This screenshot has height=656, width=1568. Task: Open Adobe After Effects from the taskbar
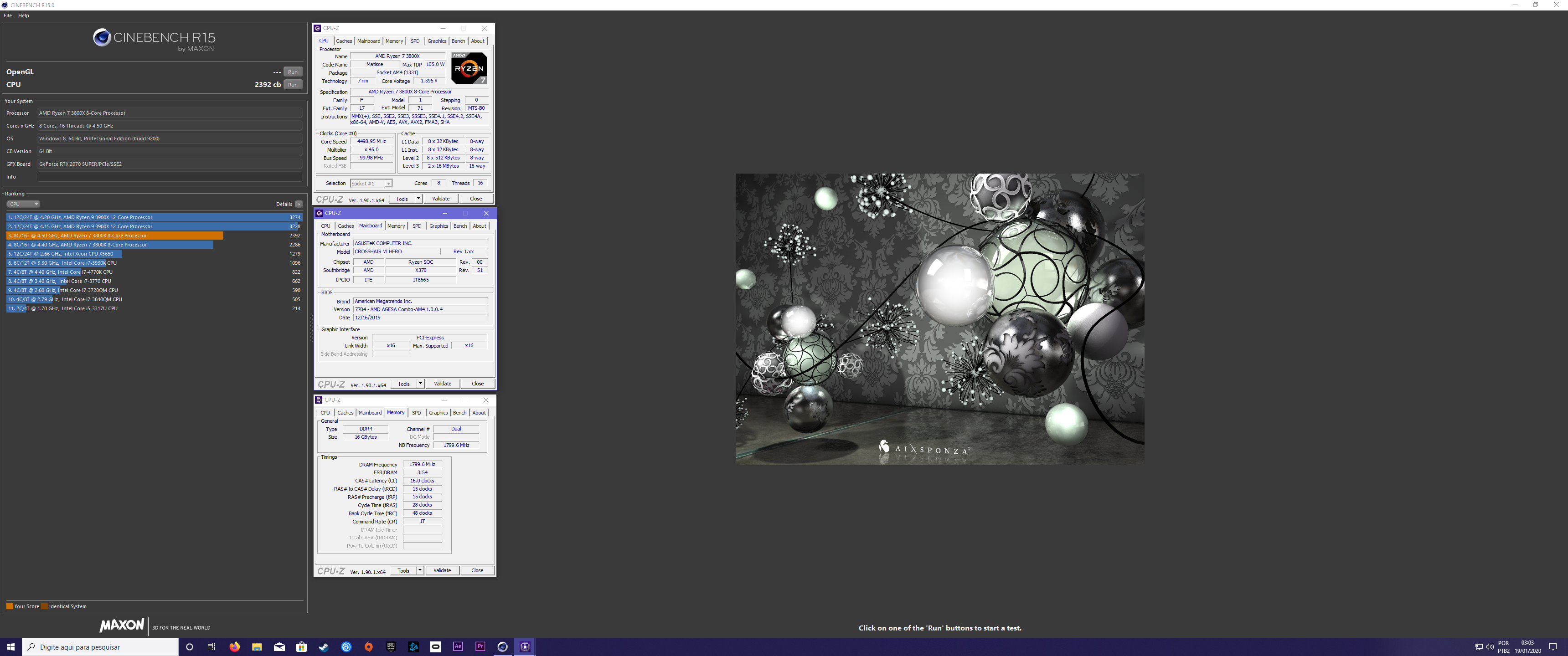coord(458,647)
